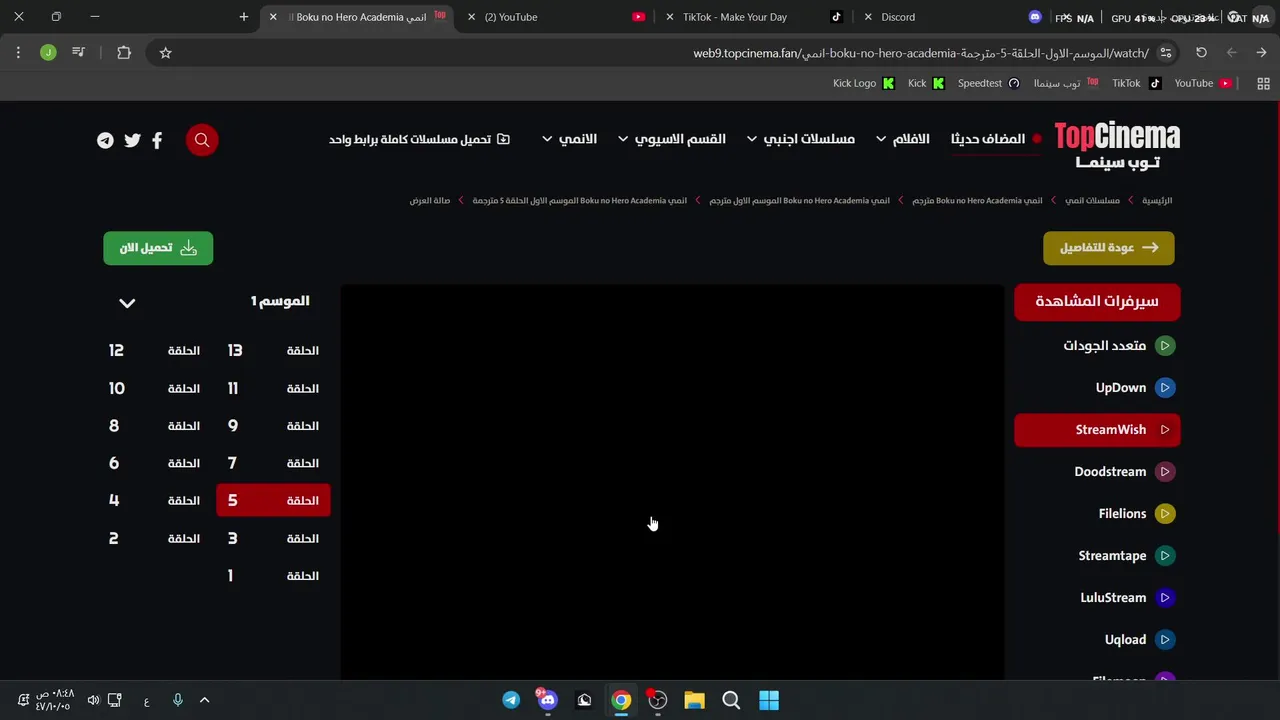The image size is (1280, 720).
Task: Select the play icon beside LuluStream server
Action: [x=1165, y=597]
